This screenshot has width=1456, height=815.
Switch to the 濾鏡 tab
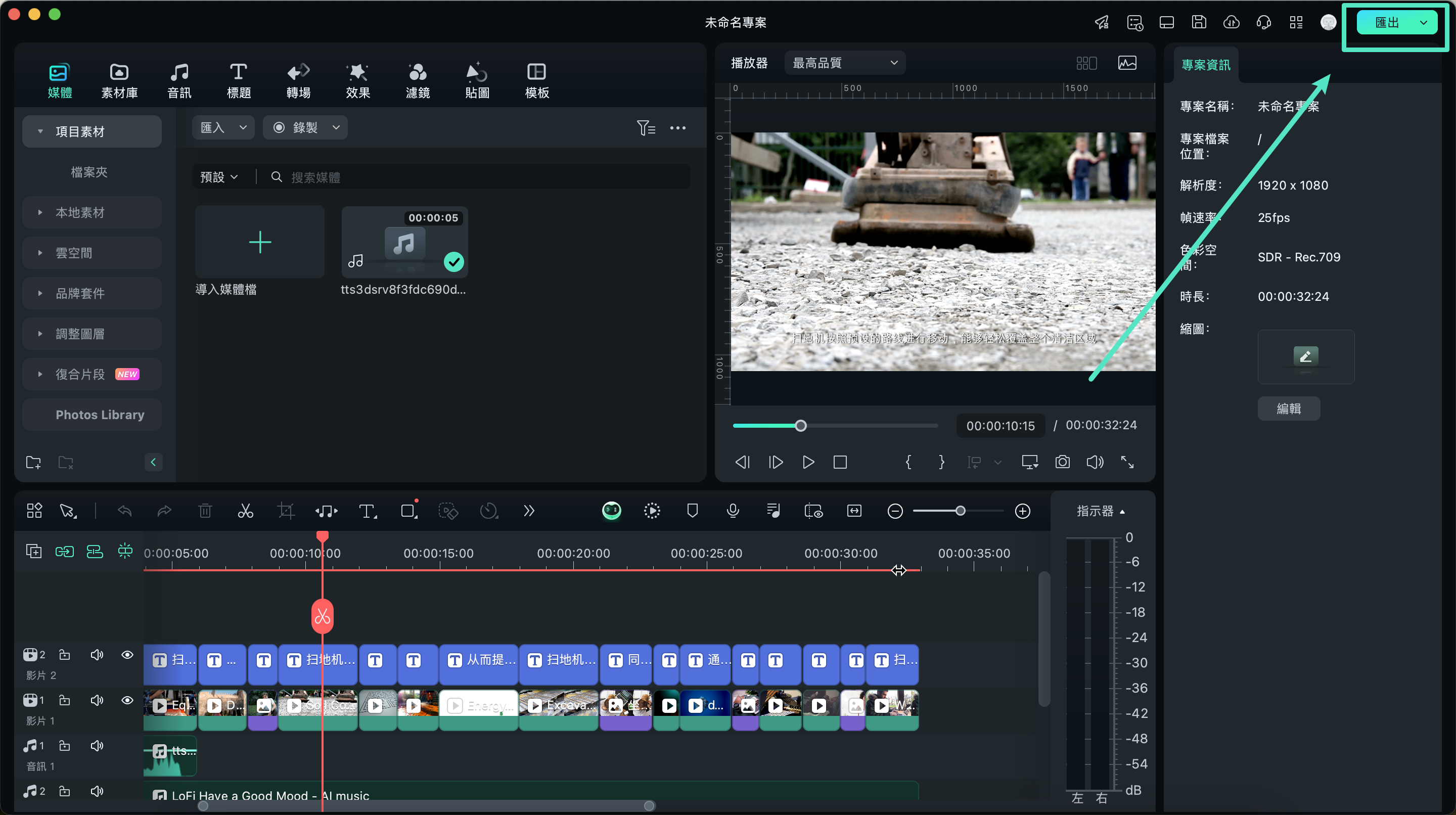click(x=418, y=81)
